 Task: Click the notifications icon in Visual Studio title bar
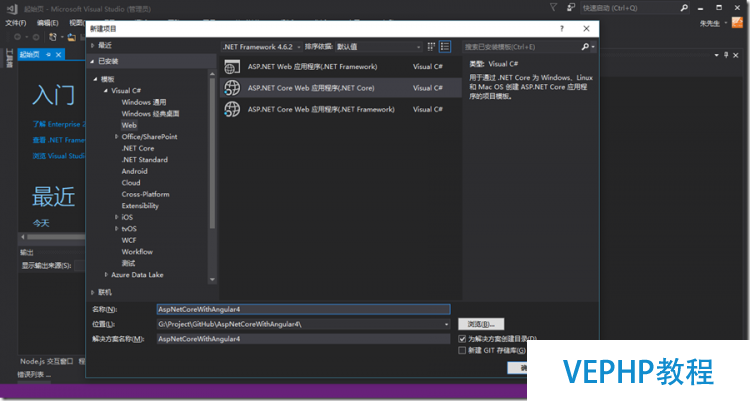click(x=571, y=7)
